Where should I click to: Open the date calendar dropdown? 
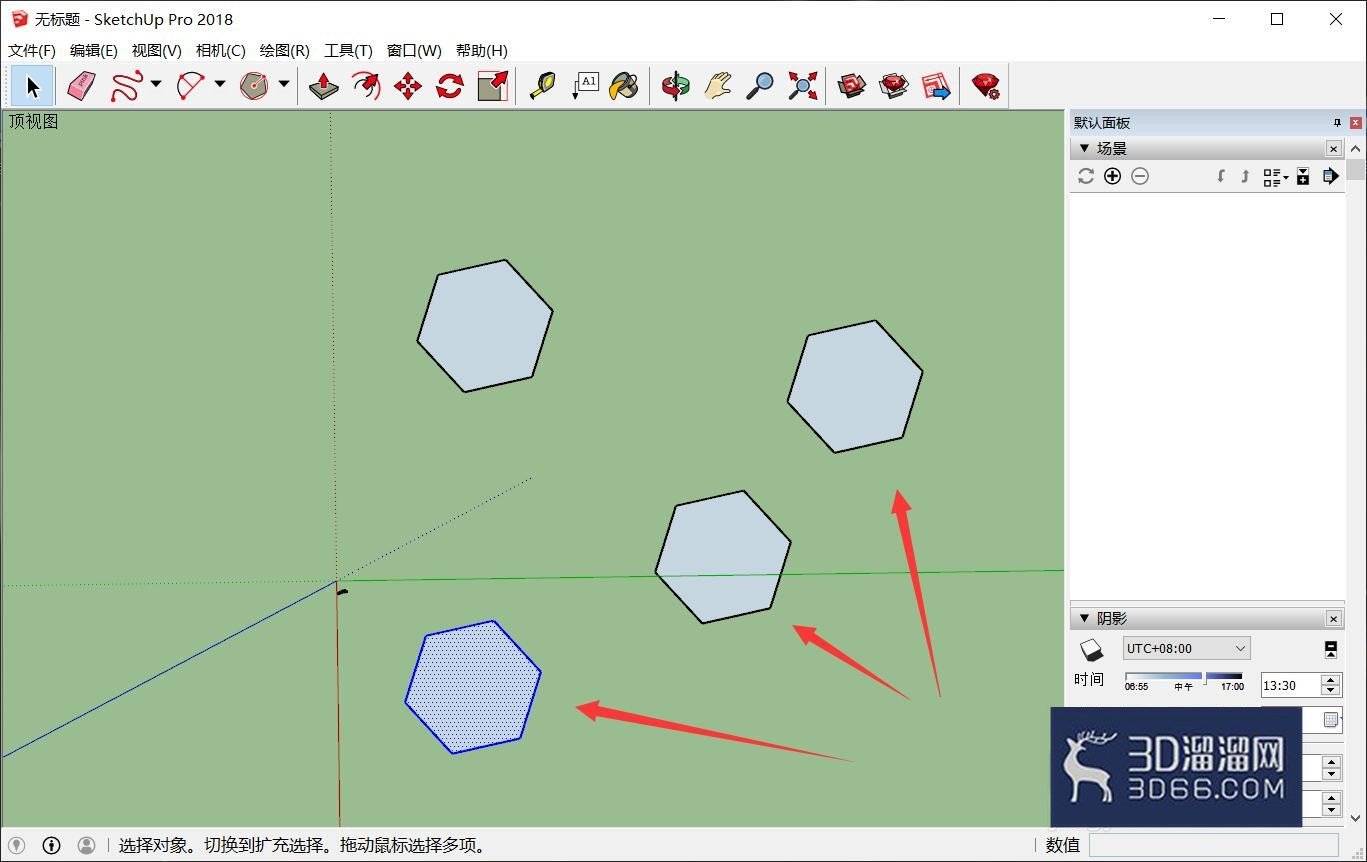click(1331, 719)
